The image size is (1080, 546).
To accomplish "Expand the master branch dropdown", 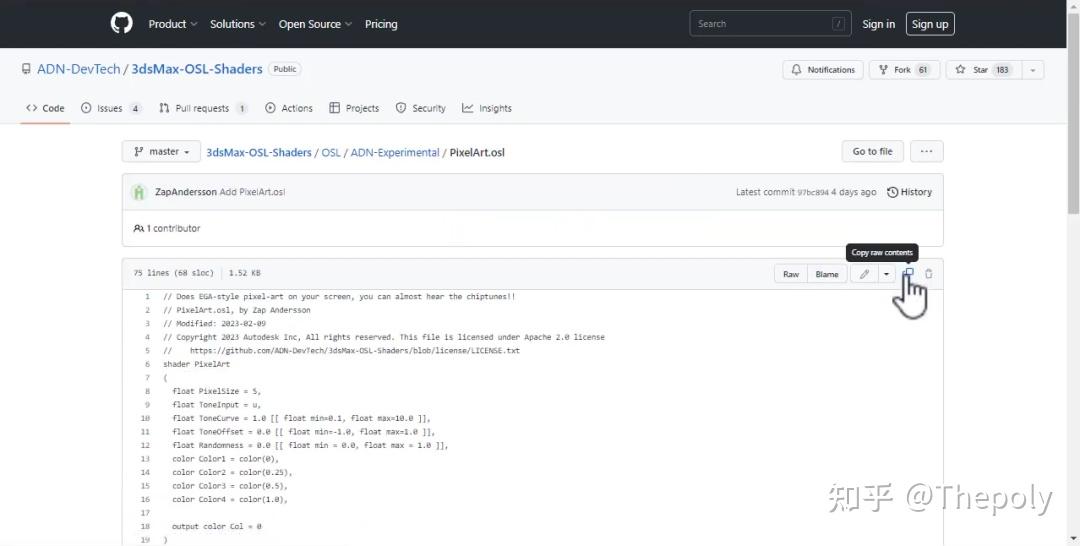I will (x=161, y=152).
